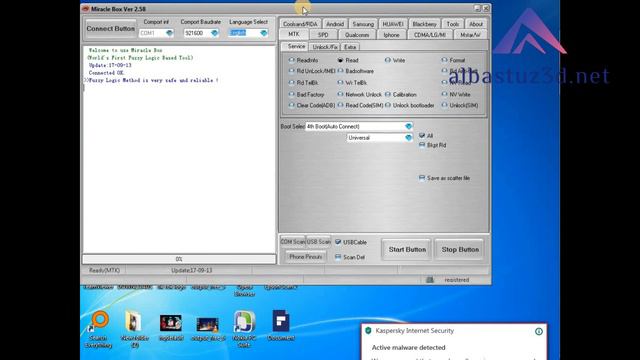Screen dimensions: 640x360
Task: Switch to the Qualcomm tab
Action: pyautogui.click(x=357, y=35)
